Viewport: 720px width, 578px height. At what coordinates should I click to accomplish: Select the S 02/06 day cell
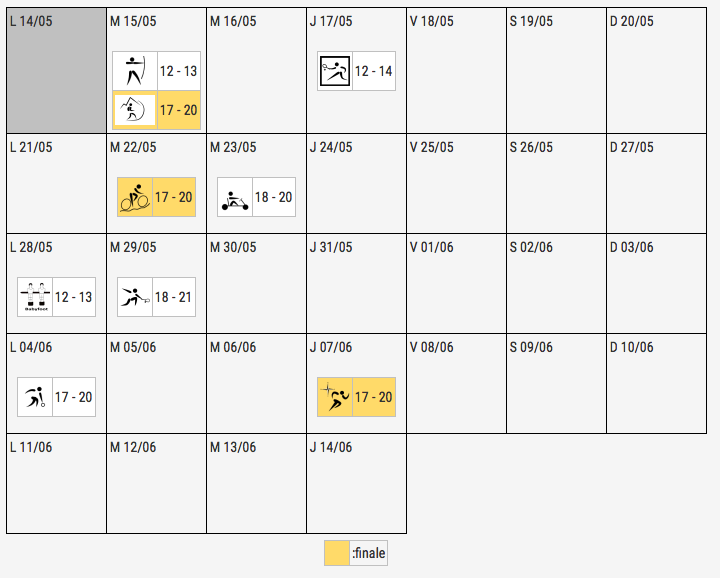(x=556, y=283)
